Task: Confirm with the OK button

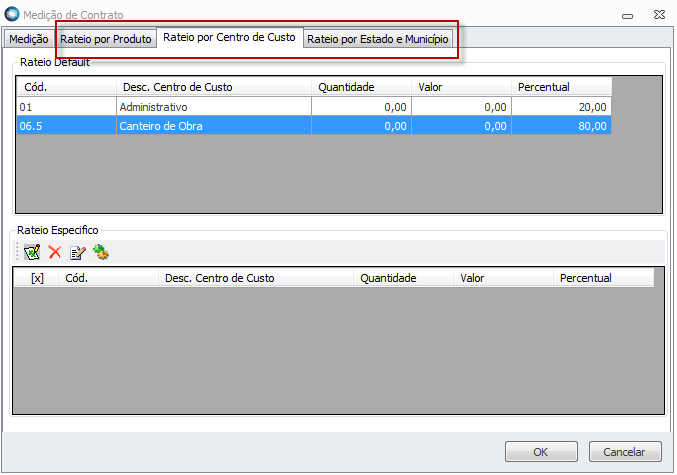Action: (541, 452)
